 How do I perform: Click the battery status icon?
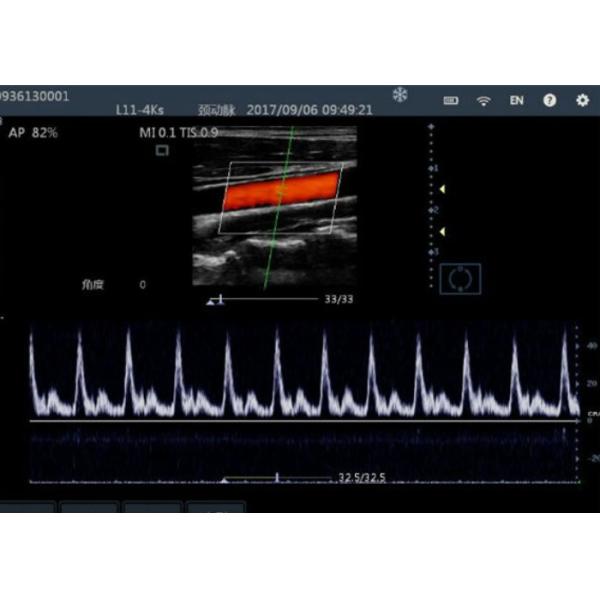point(451,101)
